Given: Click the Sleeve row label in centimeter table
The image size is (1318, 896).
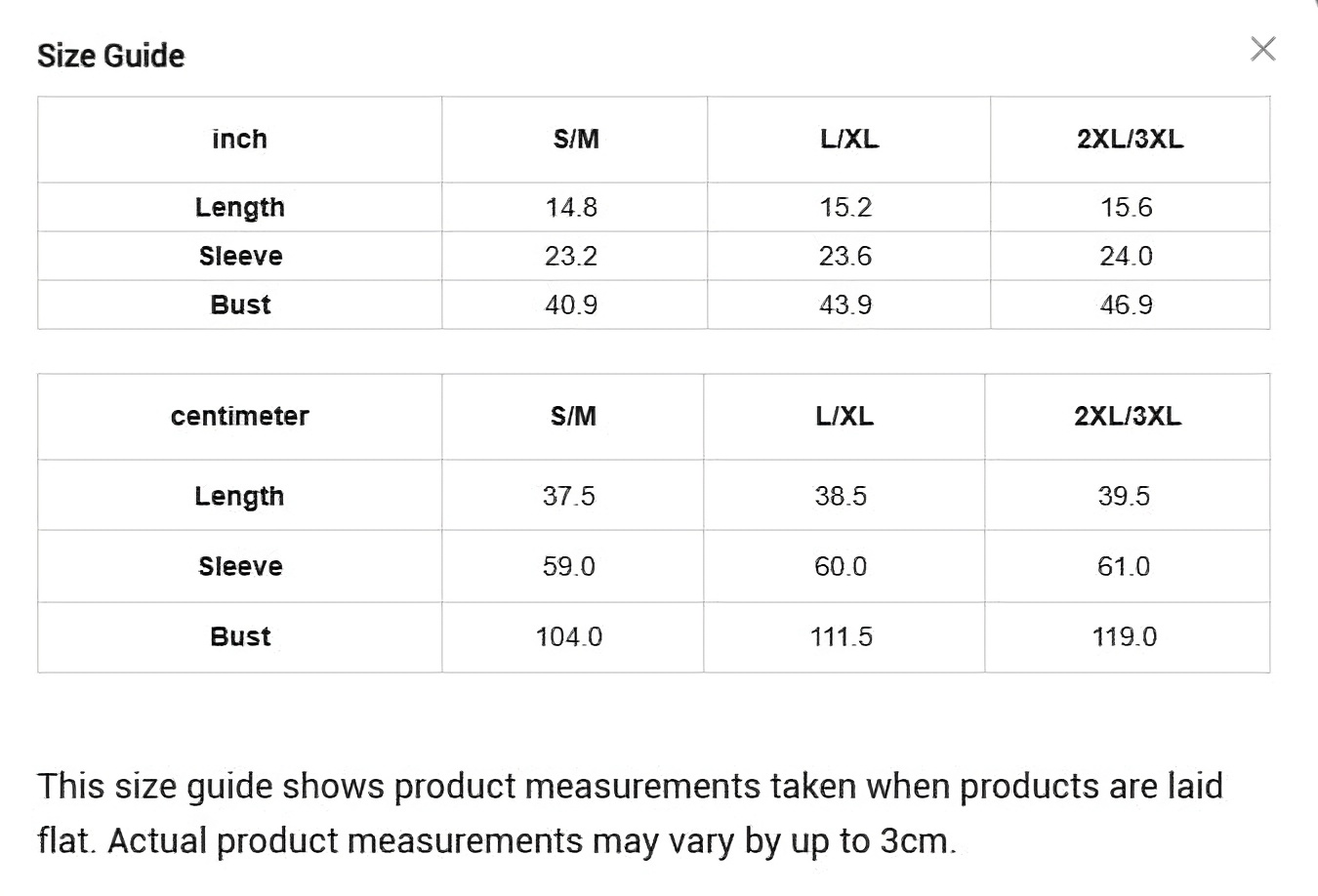Looking at the screenshot, I should (240, 566).
